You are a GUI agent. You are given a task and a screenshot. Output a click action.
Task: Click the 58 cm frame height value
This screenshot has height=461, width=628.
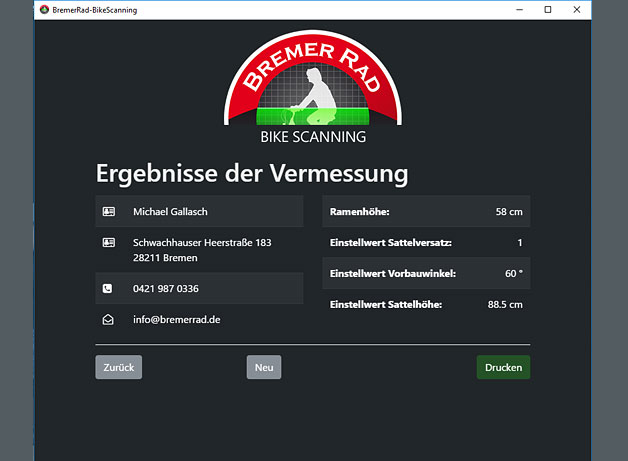coord(509,211)
